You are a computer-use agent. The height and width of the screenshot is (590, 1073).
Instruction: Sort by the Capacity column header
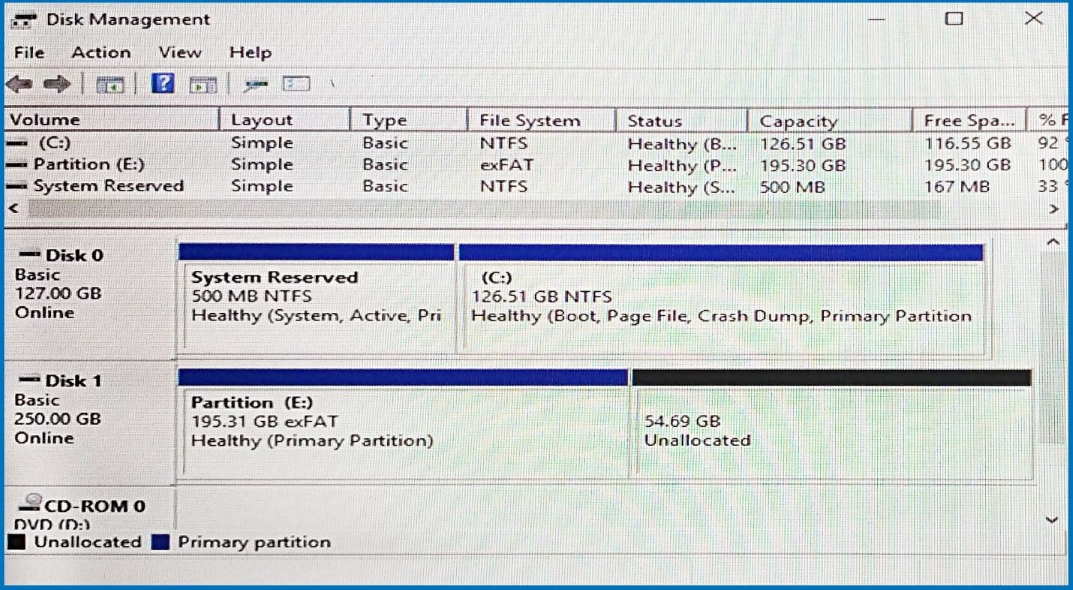(x=797, y=121)
